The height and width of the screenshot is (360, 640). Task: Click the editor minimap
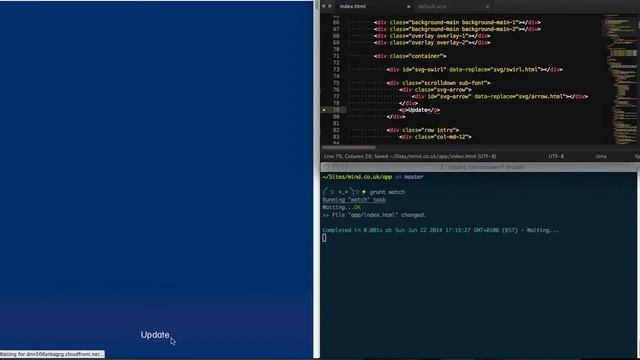tap(620, 80)
